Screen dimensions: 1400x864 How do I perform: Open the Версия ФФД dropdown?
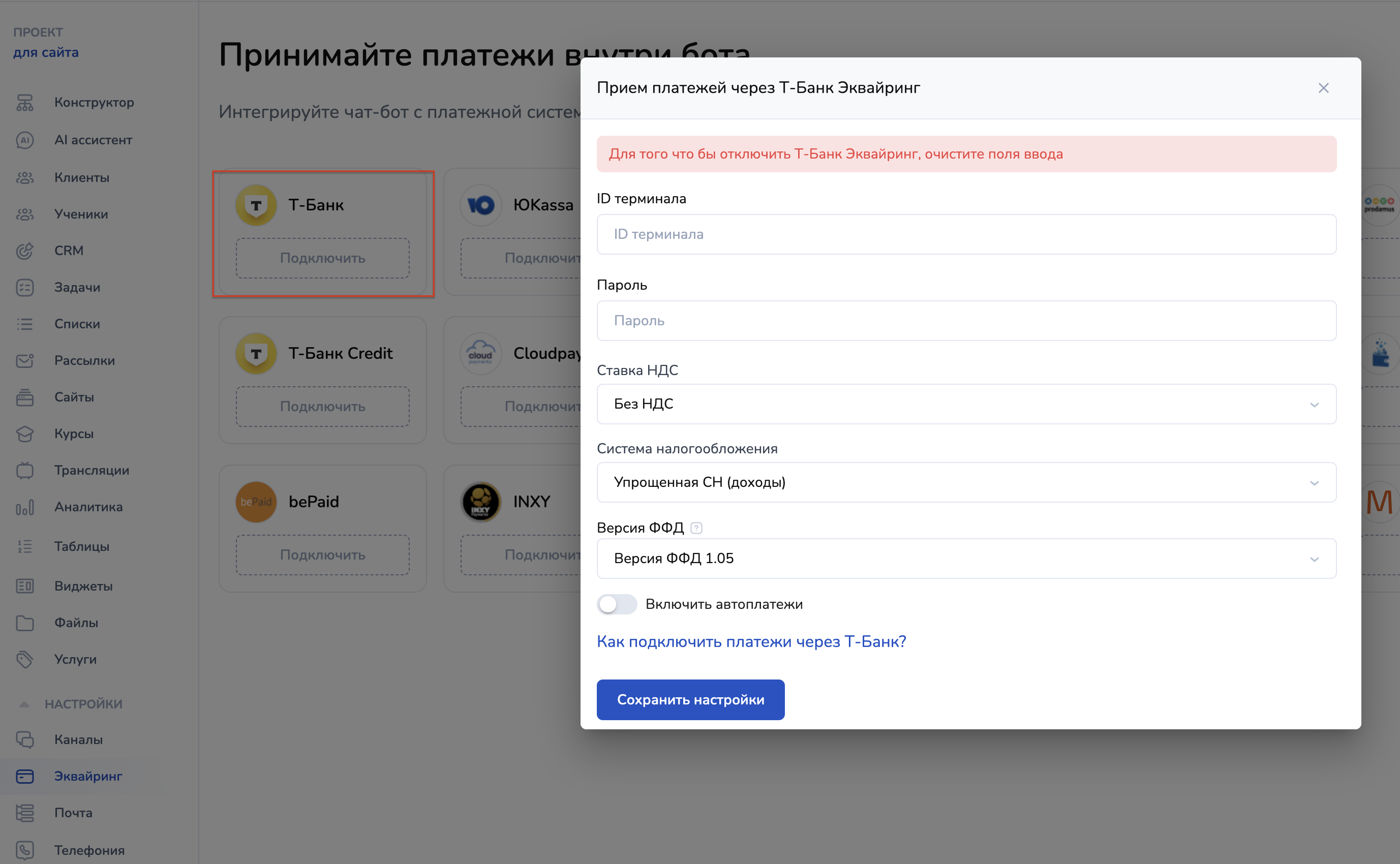coord(966,559)
